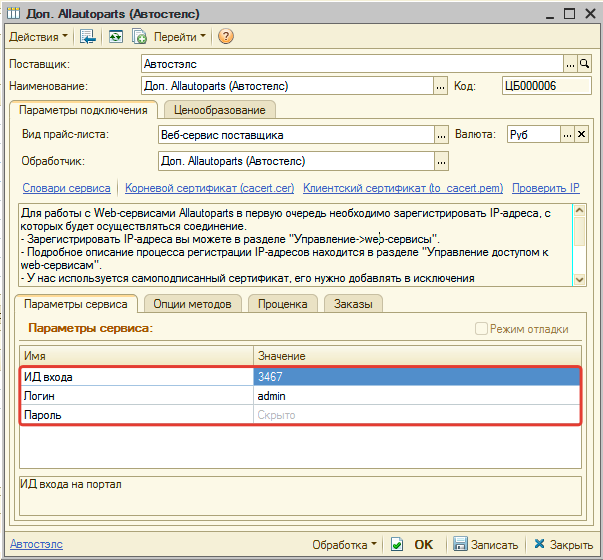603x560 pixels.
Task: Click the Закрыть button
Action: (571, 545)
